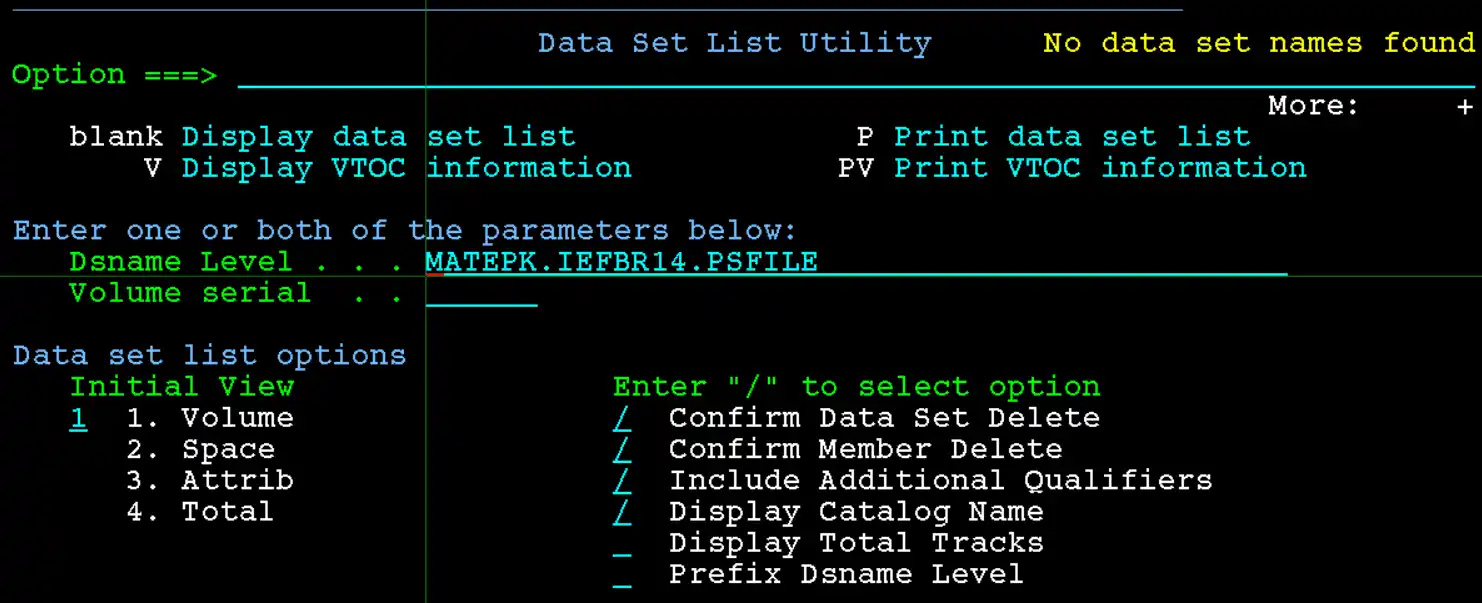This screenshot has width=1482, height=603.
Task: Click the No data set names found message
Action: coord(1260,43)
